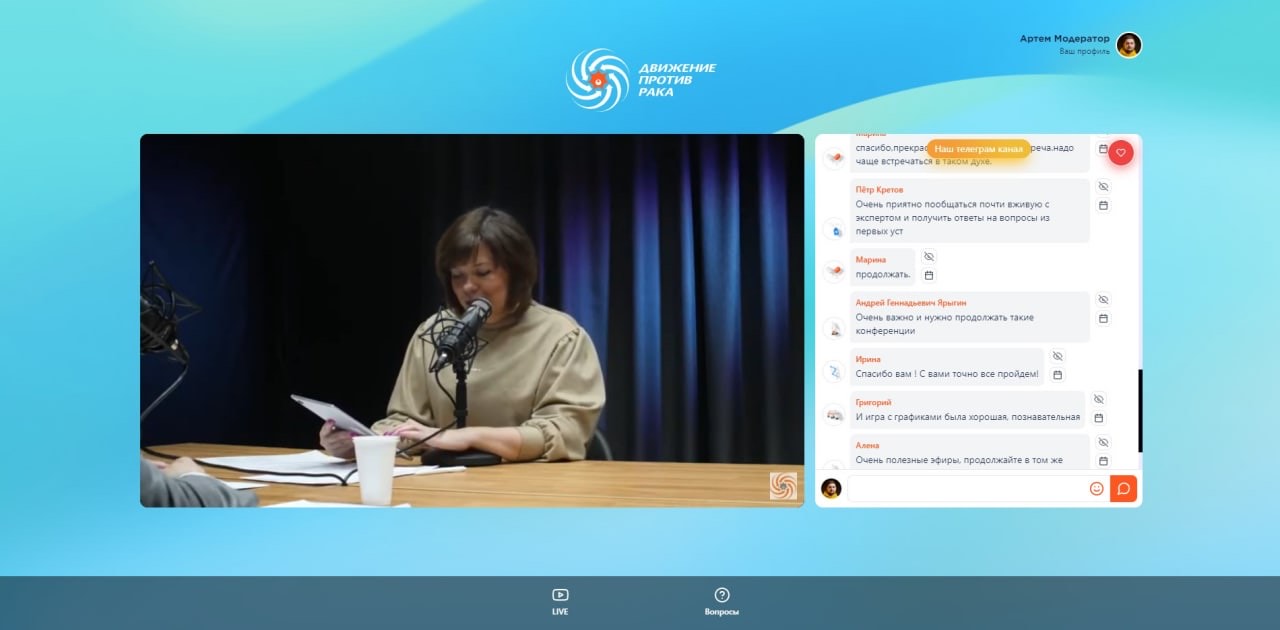Viewport: 1280px width, 630px height.
Task: Switch to the LIVE tab
Action: 560,601
